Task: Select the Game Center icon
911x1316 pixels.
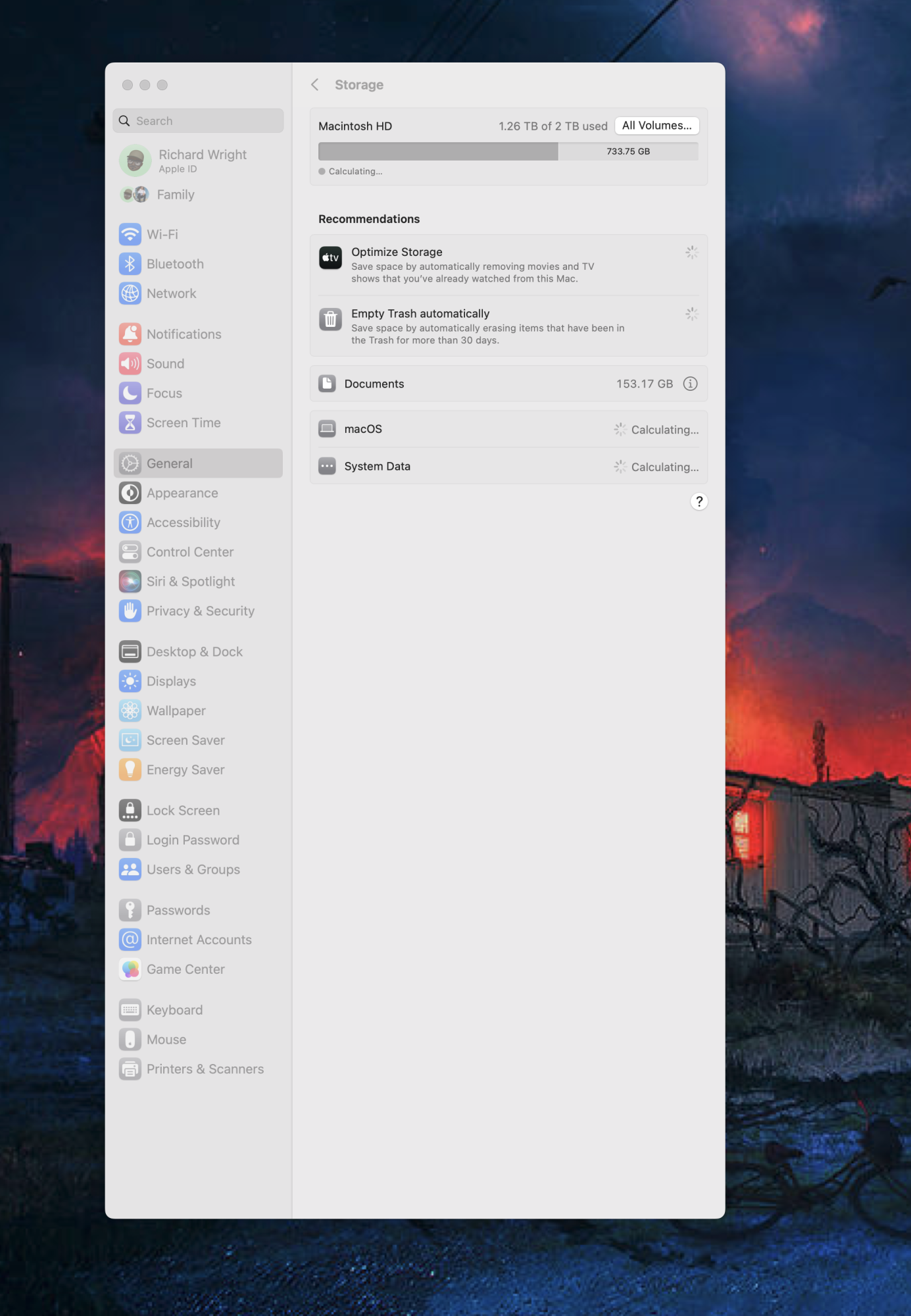Action: point(130,969)
